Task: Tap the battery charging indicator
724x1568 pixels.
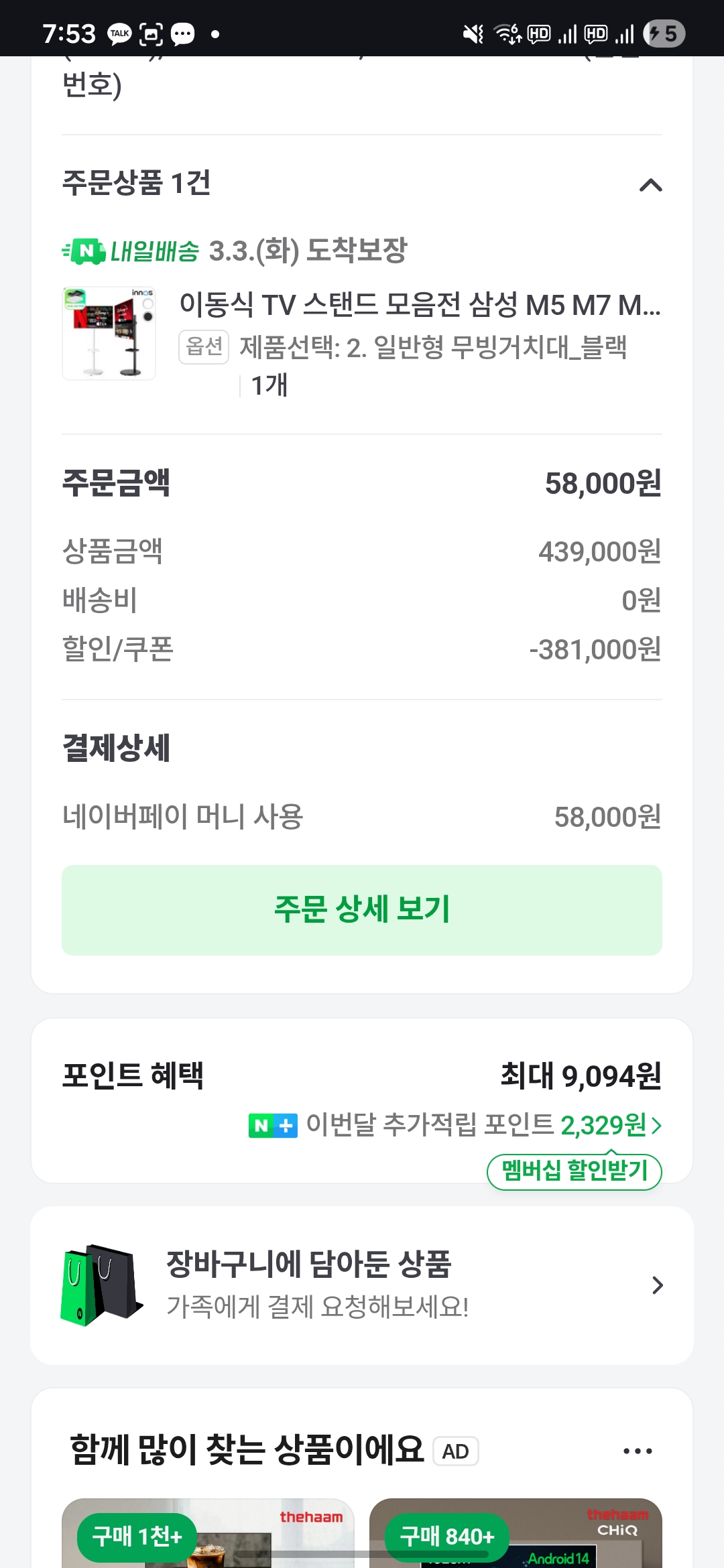Action: coord(664,34)
